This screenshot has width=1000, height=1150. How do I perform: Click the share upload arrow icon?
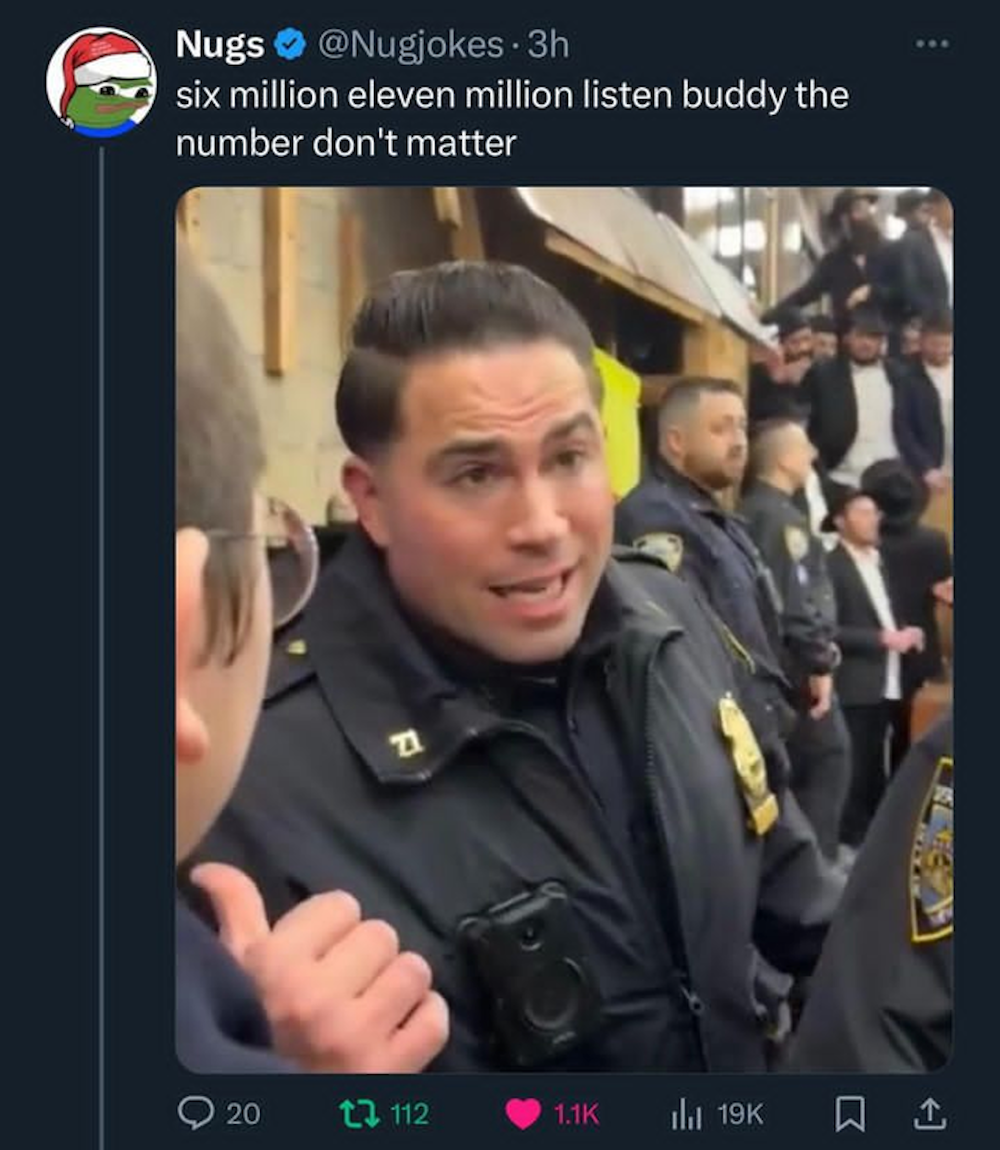pyautogui.click(x=931, y=1111)
